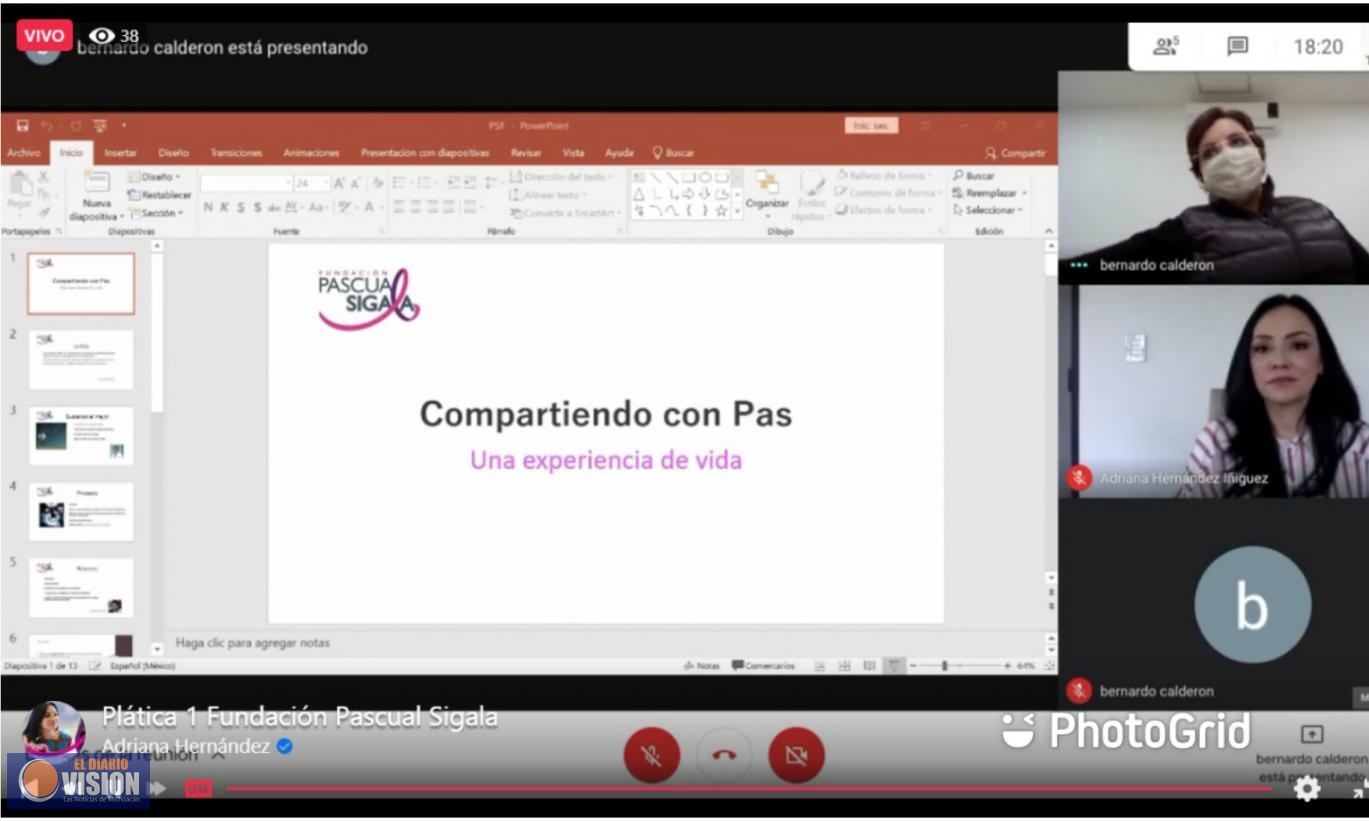This screenshot has height=821, width=1369.
Task: Open the Meet chat message icon
Action: click(x=1237, y=46)
